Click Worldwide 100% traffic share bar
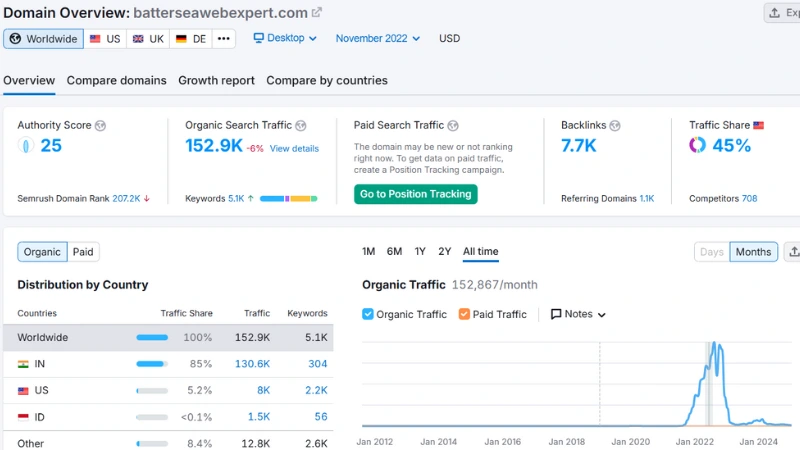This screenshot has width=800, height=450. (152, 338)
